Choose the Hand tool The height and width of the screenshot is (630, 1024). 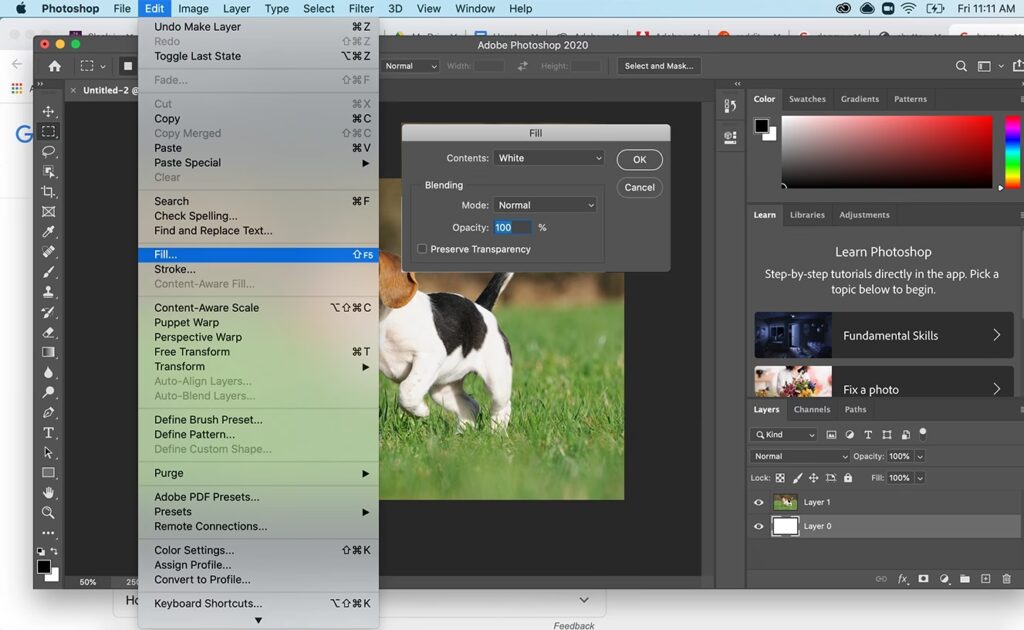pos(48,493)
